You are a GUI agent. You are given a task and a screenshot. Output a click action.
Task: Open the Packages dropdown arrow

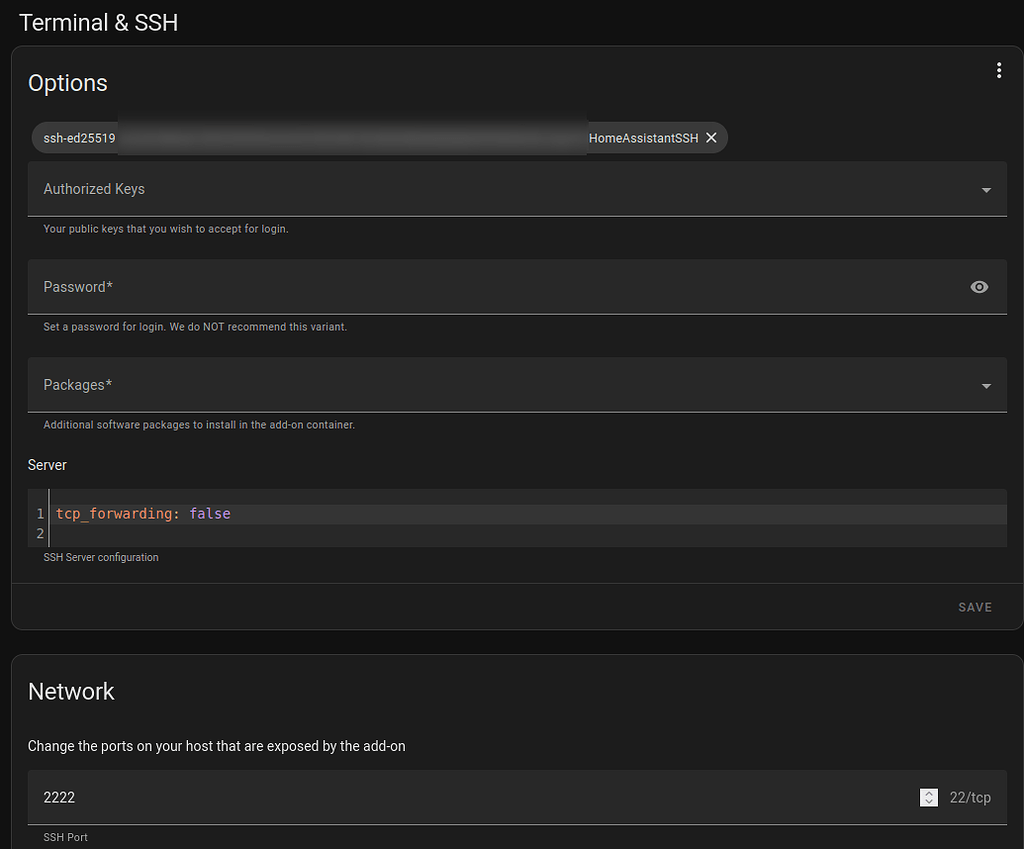[986, 386]
